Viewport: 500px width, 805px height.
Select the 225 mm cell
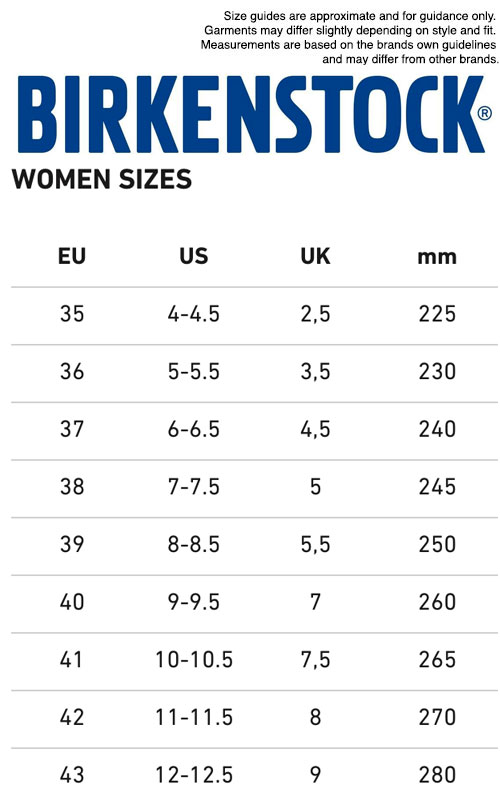coord(437,314)
